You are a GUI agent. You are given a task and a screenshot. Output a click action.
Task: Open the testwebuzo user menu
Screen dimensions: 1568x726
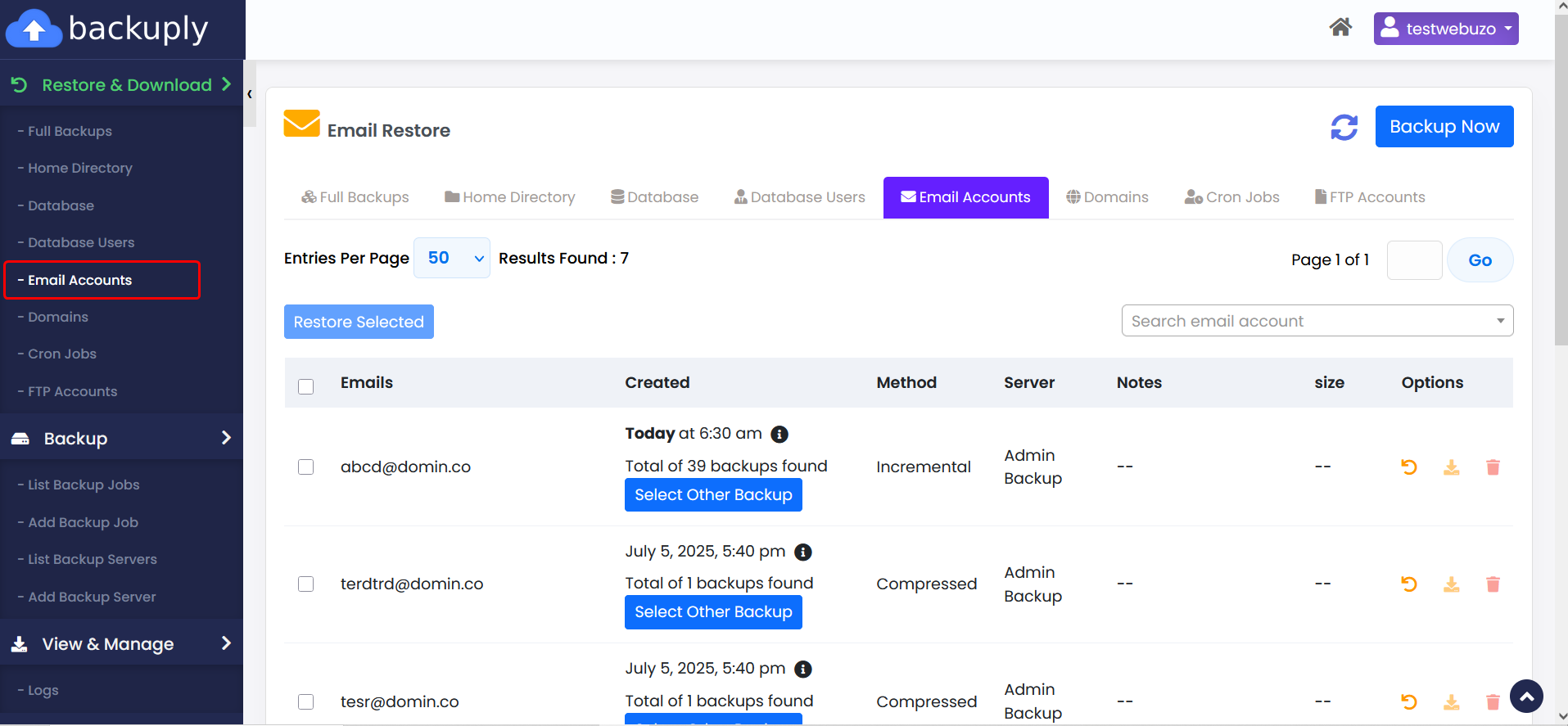pos(1445,29)
